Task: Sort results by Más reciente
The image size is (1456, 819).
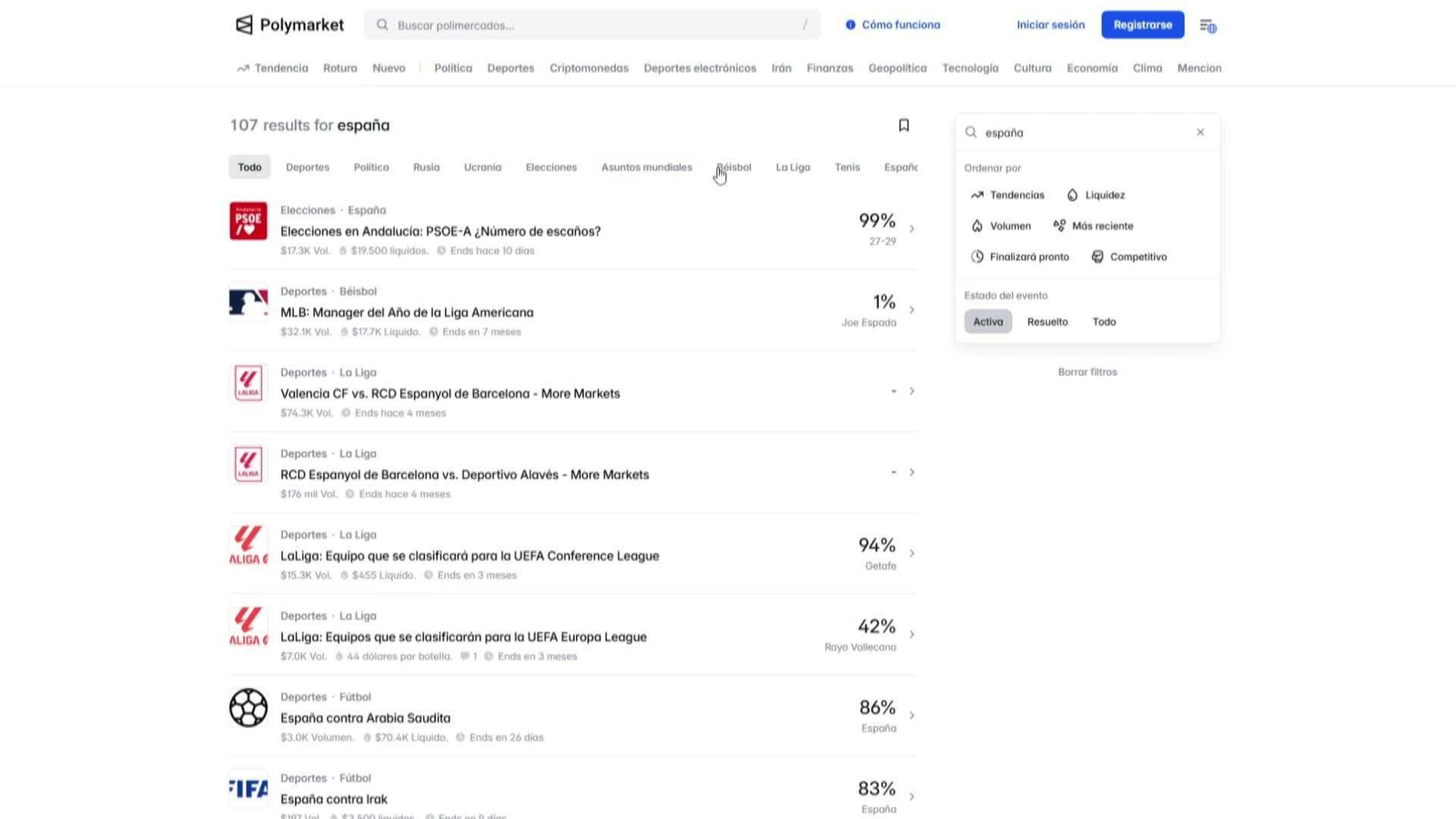Action: click(1093, 226)
